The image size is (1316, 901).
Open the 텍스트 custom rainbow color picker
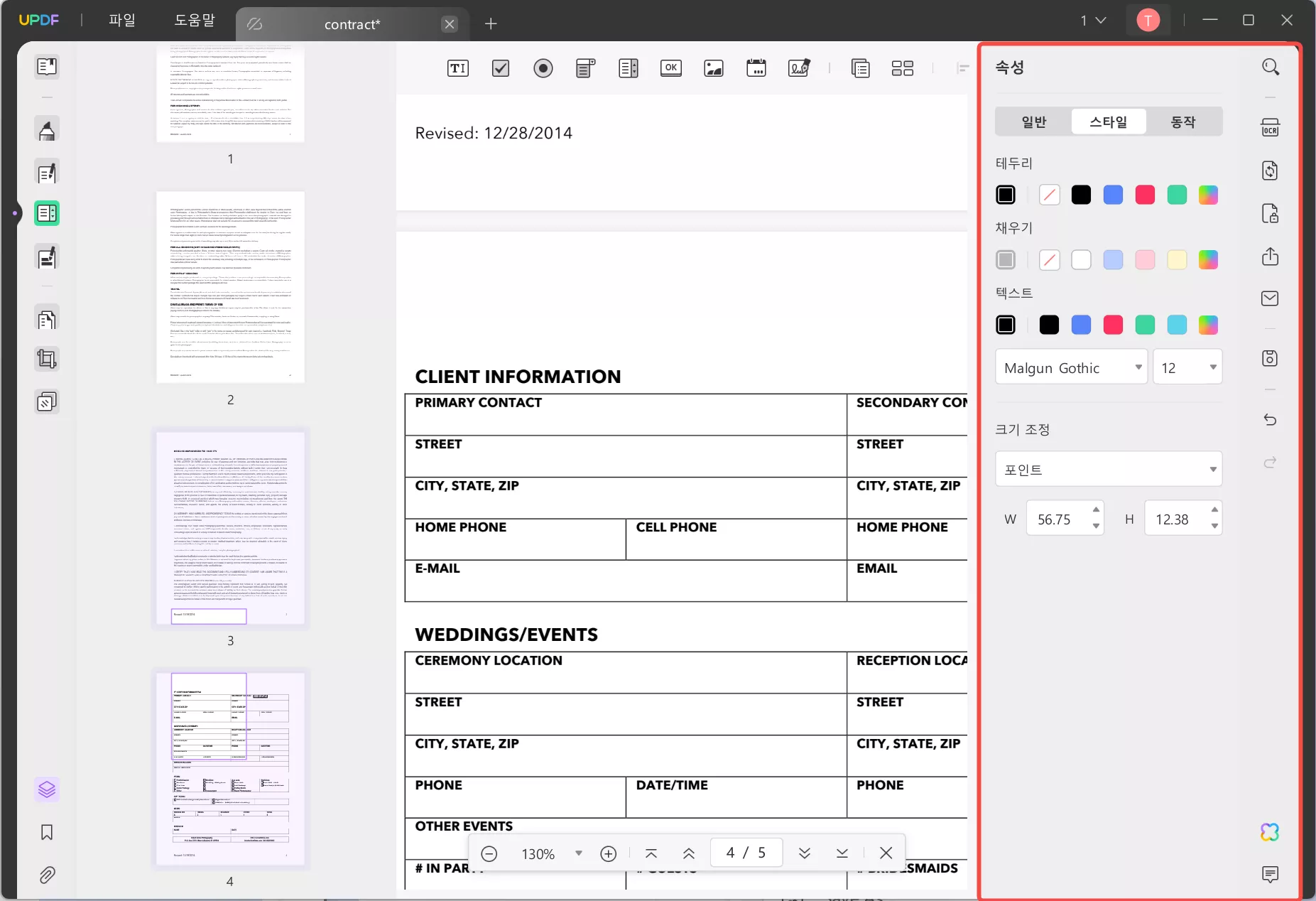tap(1208, 325)
